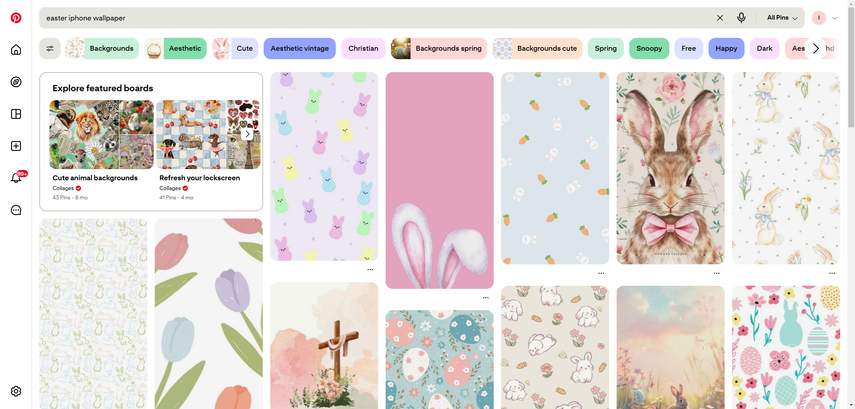The image size is (855, 409).
Task: Open the lion collage board thumbnail
Action: (101, 134)
